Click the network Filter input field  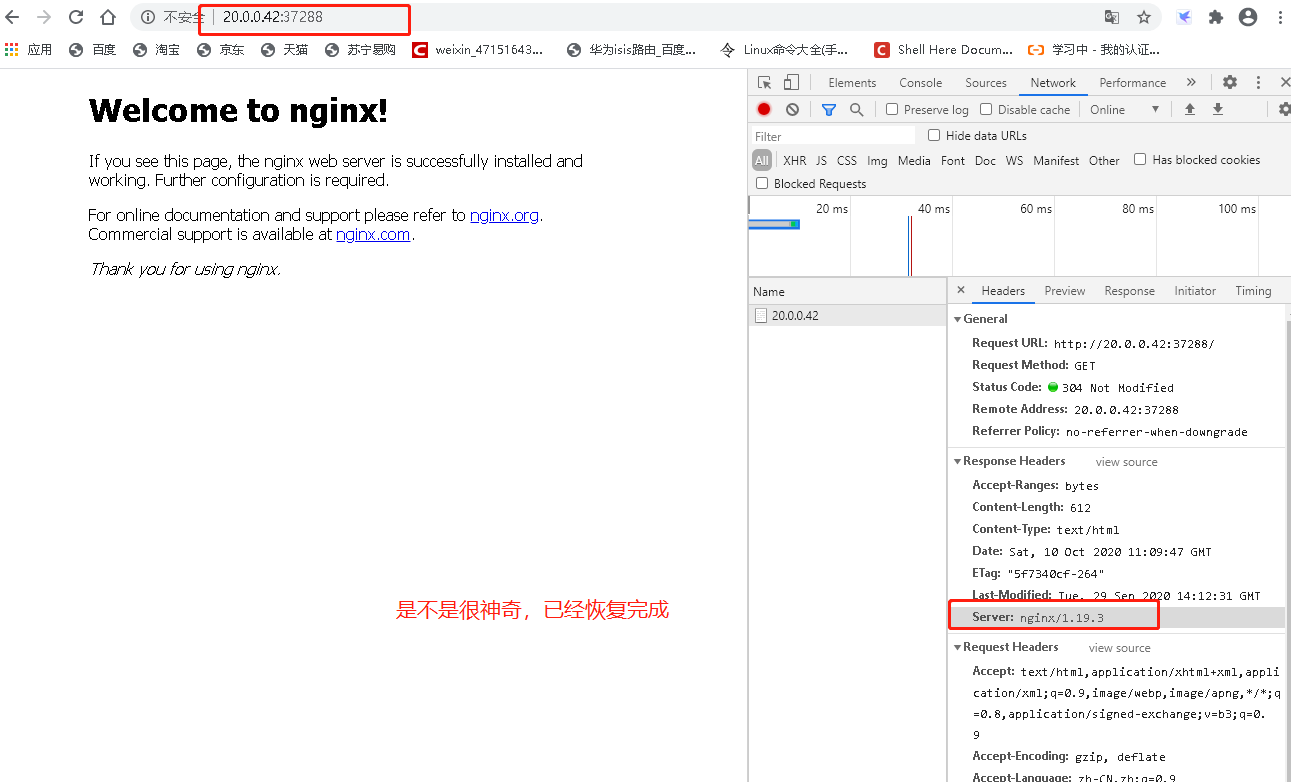pyautogui.click(x=833, y=136)
